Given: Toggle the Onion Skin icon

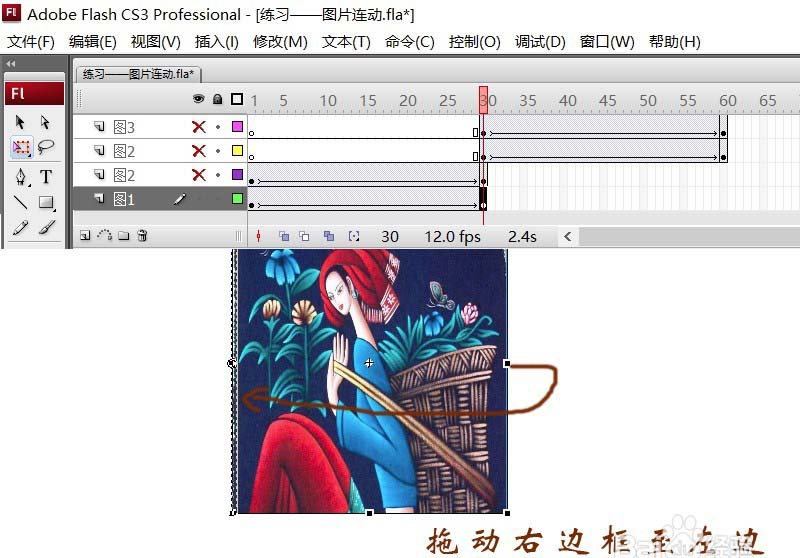Looking at the screenshot, I should point(284,236).
